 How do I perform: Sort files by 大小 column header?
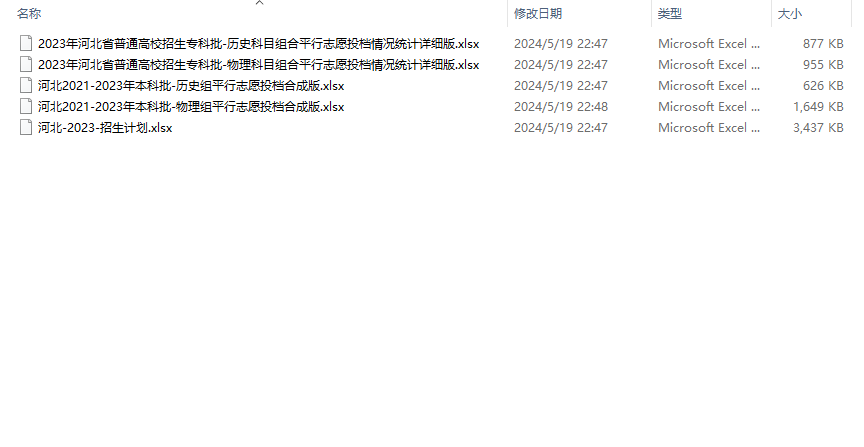789,14
